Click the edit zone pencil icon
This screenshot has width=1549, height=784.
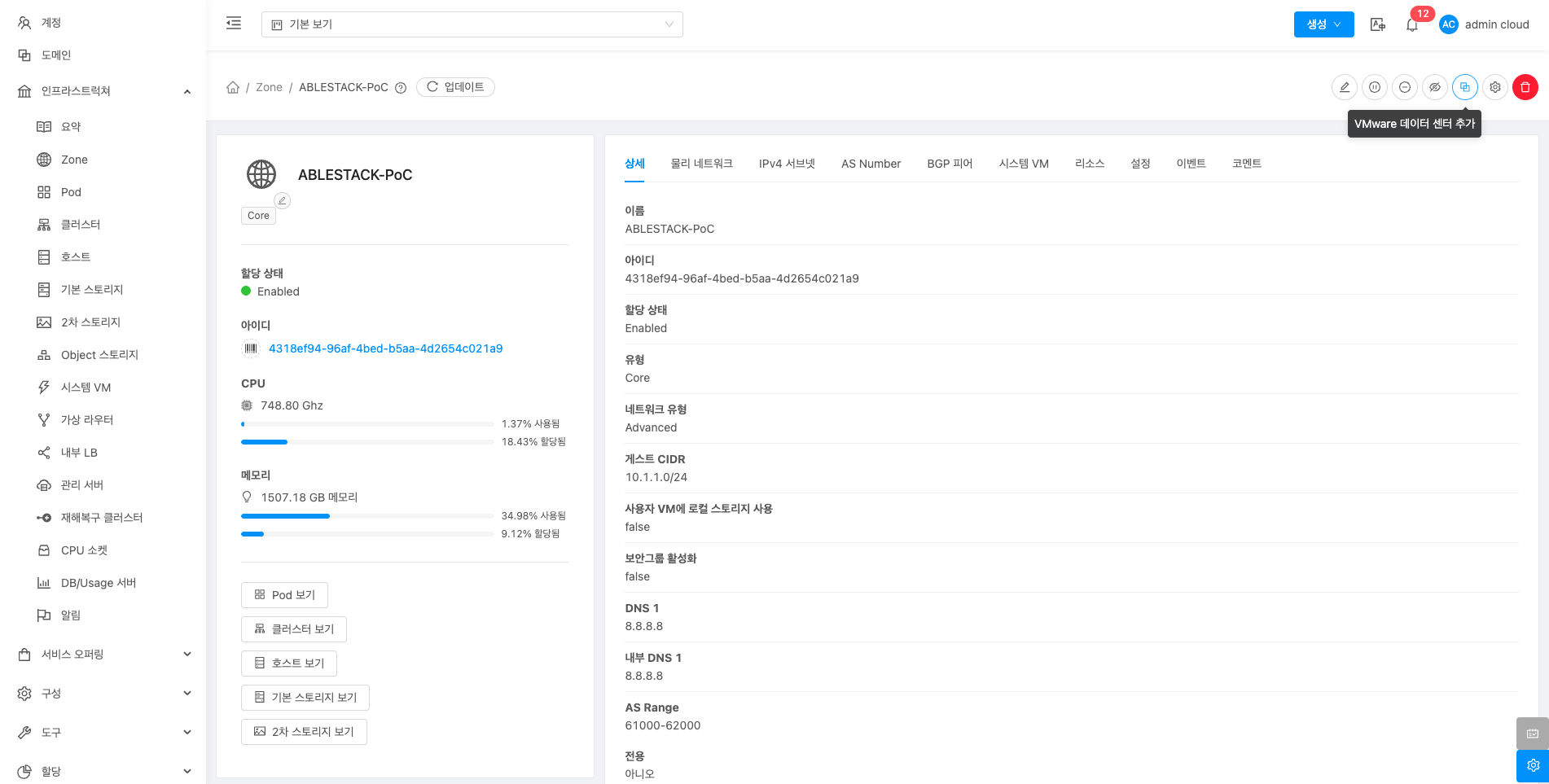pos(1345,87)
